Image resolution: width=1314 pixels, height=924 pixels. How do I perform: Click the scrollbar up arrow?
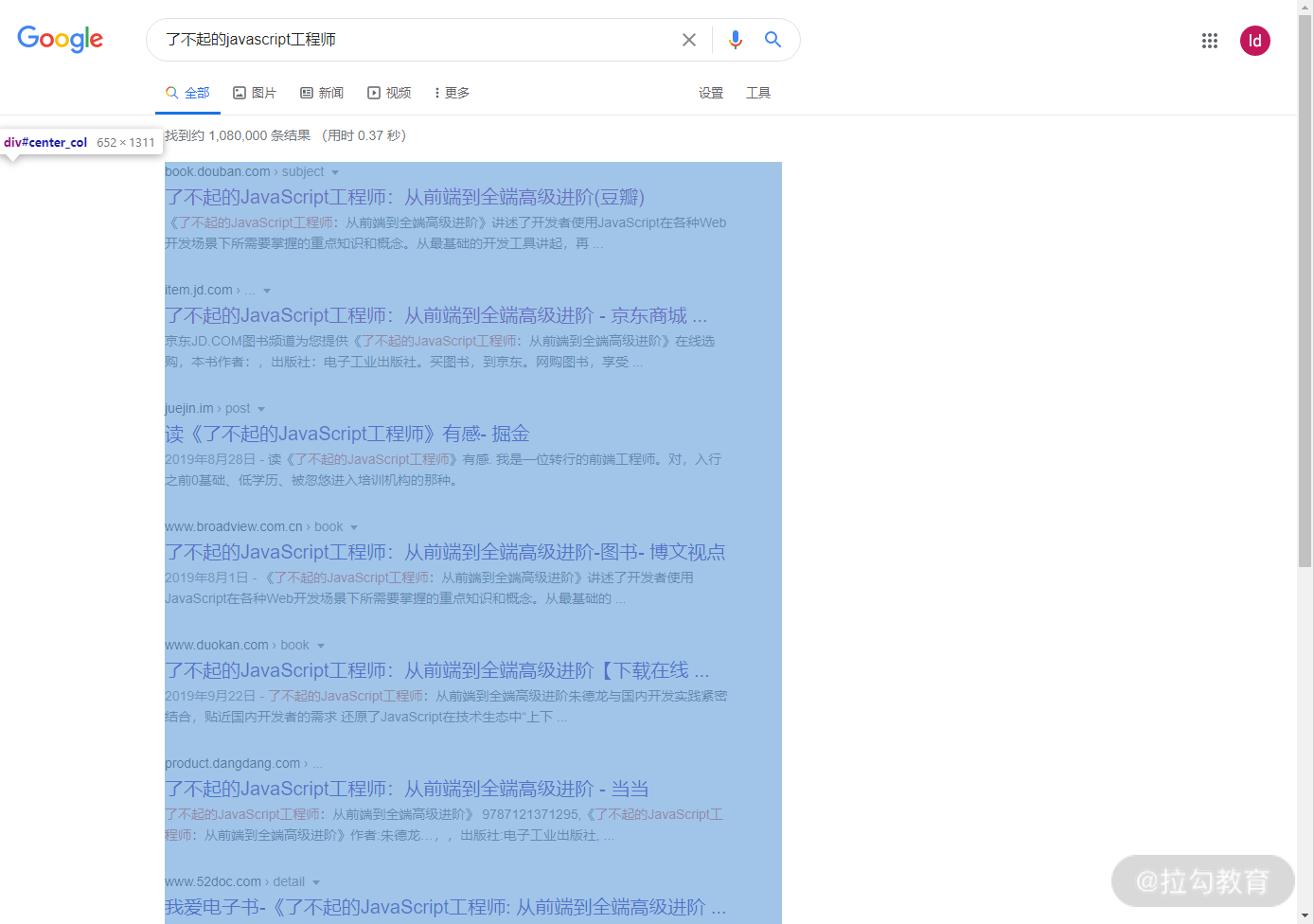(x=1305, y=7)
